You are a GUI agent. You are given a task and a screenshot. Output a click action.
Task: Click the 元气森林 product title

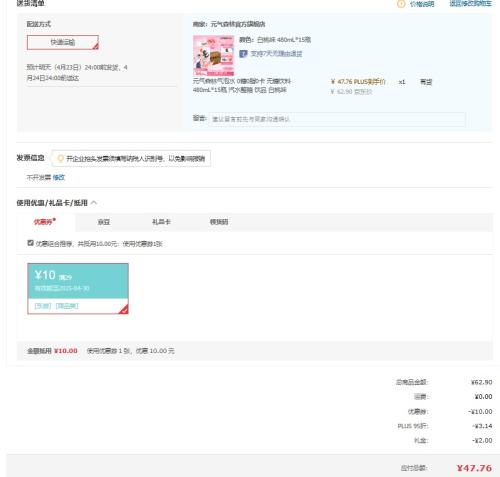point(241,85)
